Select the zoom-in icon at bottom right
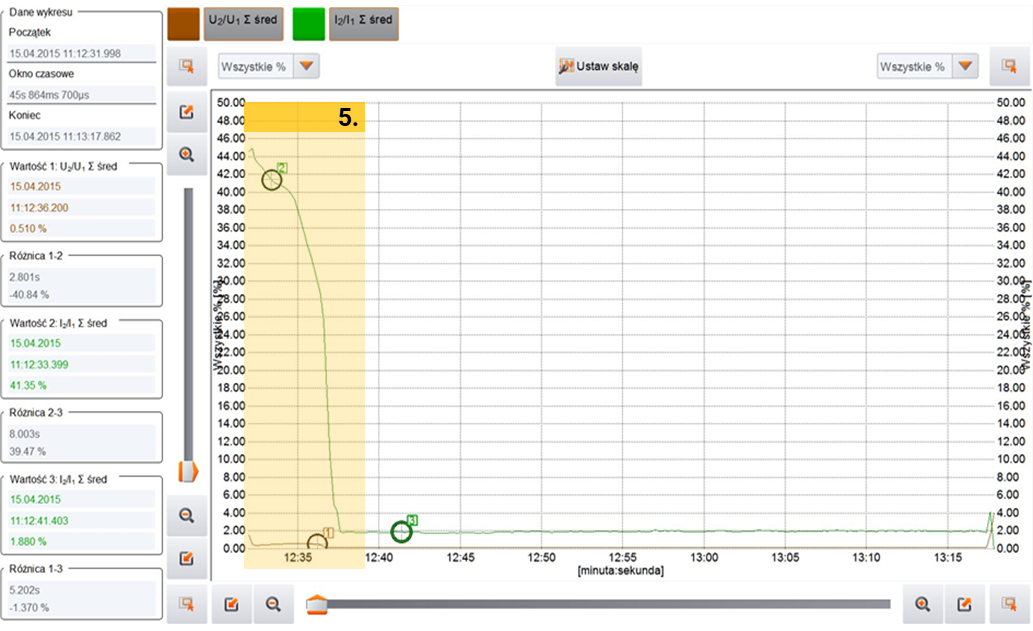Image resolution: width=1033 pixels, height=631 pixels. (x=922, y=604)
